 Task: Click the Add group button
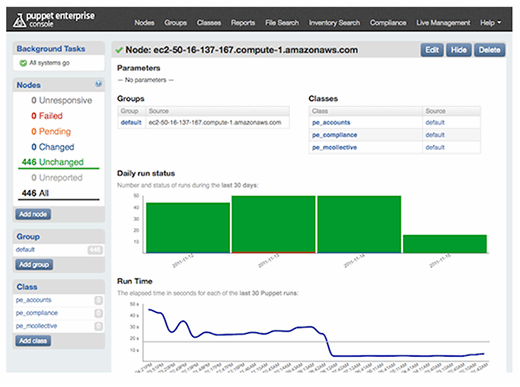(x=34, y=265)
